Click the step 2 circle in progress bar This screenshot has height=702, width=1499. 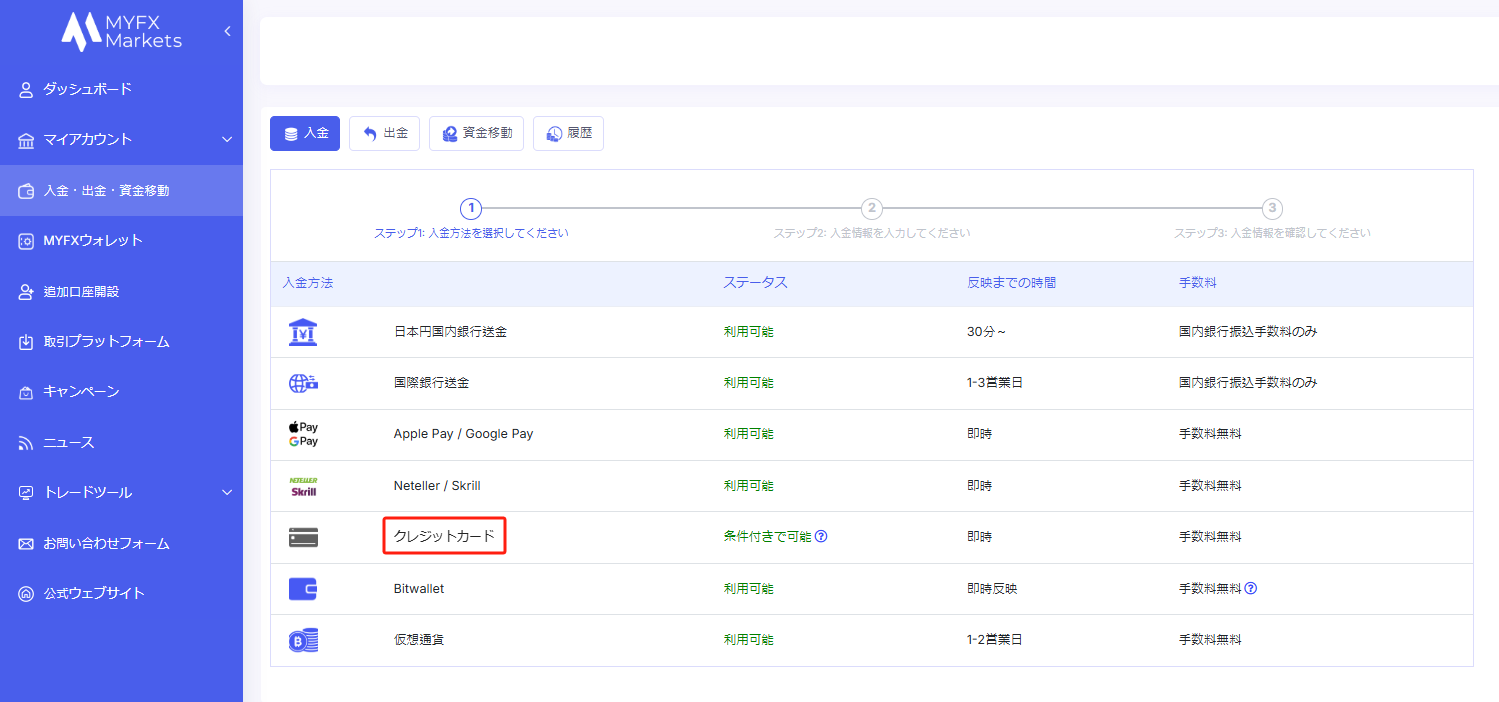coord(872,208)
